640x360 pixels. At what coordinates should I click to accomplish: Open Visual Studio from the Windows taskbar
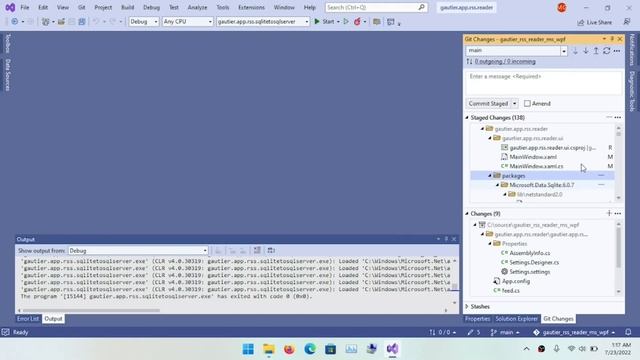coord(392,349)
